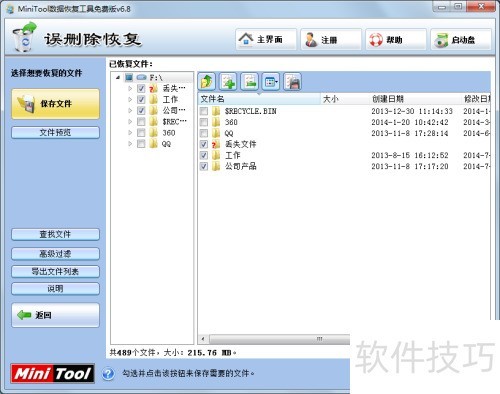Uncheck 丢失文件 checkbox in file list
The width and height of the screenshot is (500, 394).
(204, 144)
